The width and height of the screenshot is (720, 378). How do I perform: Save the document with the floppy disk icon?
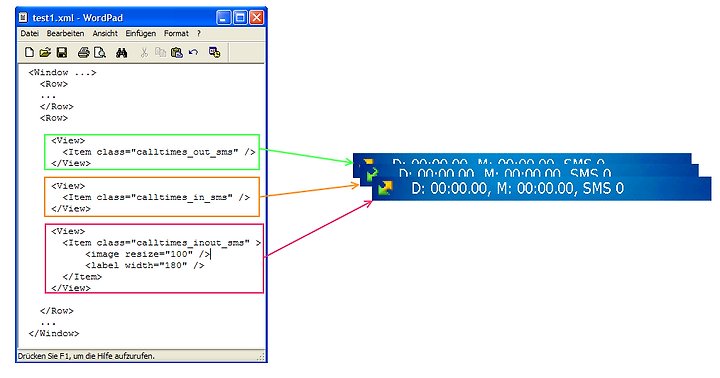(x=62, y=53)
